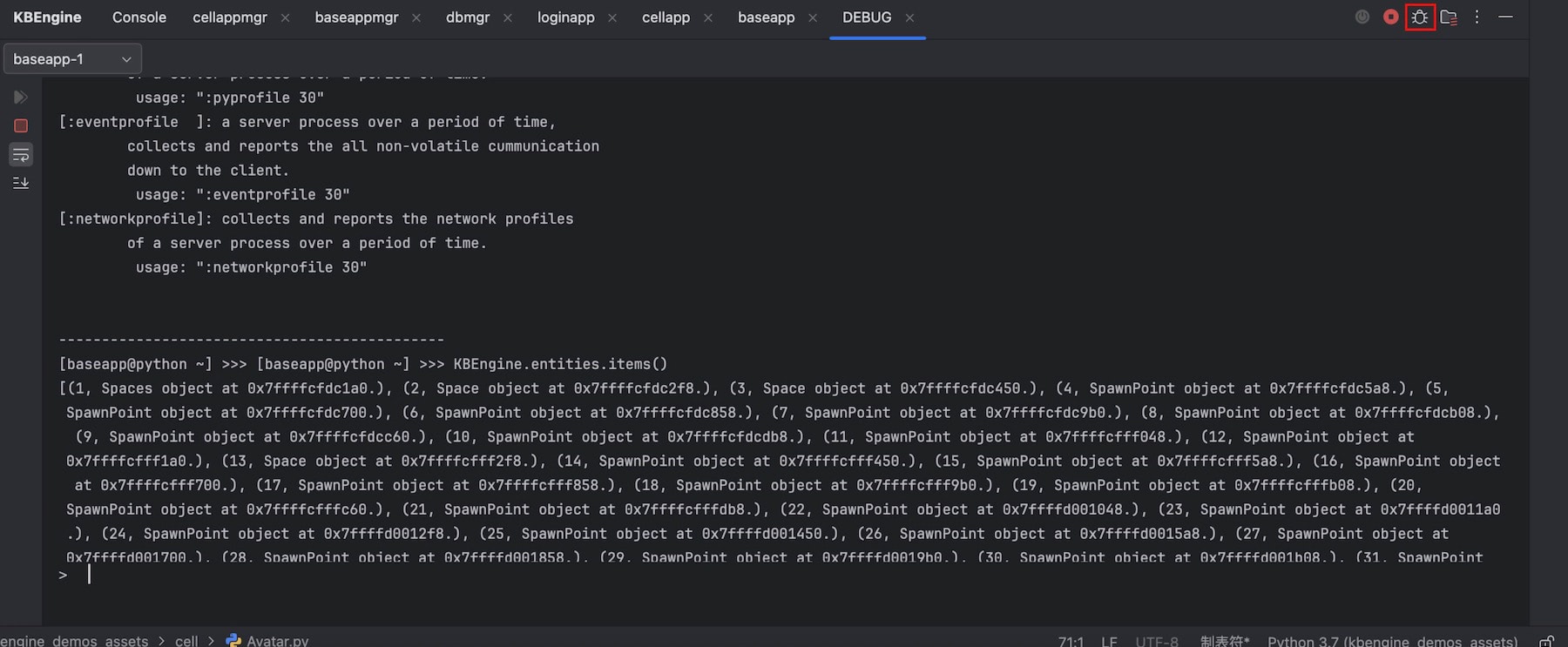Screen dimensions: 1568x647
Task: Open the folder log icon
Action: [x=1449, y=17]
